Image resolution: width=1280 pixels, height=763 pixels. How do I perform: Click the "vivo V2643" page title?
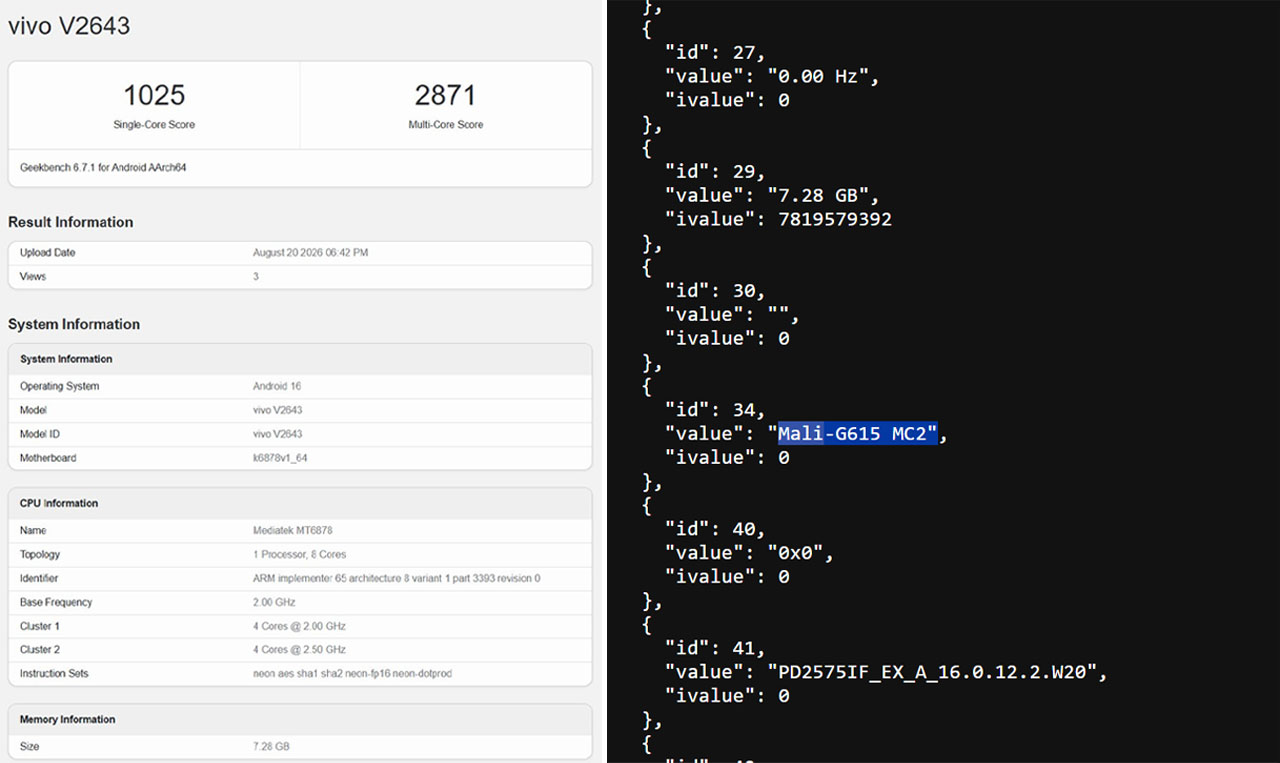click(69, 26)
